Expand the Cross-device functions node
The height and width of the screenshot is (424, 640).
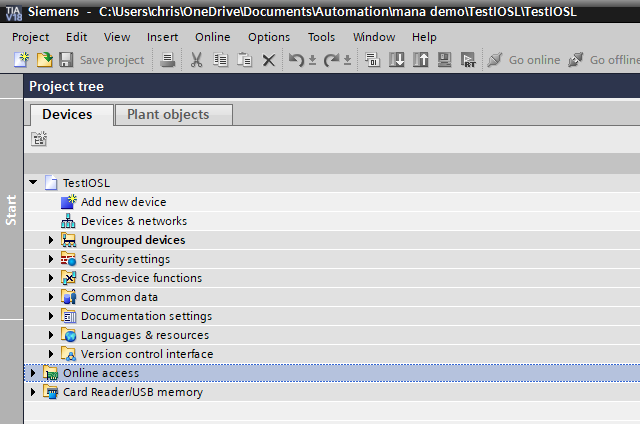pyautogui.click(x=51, y=278)
